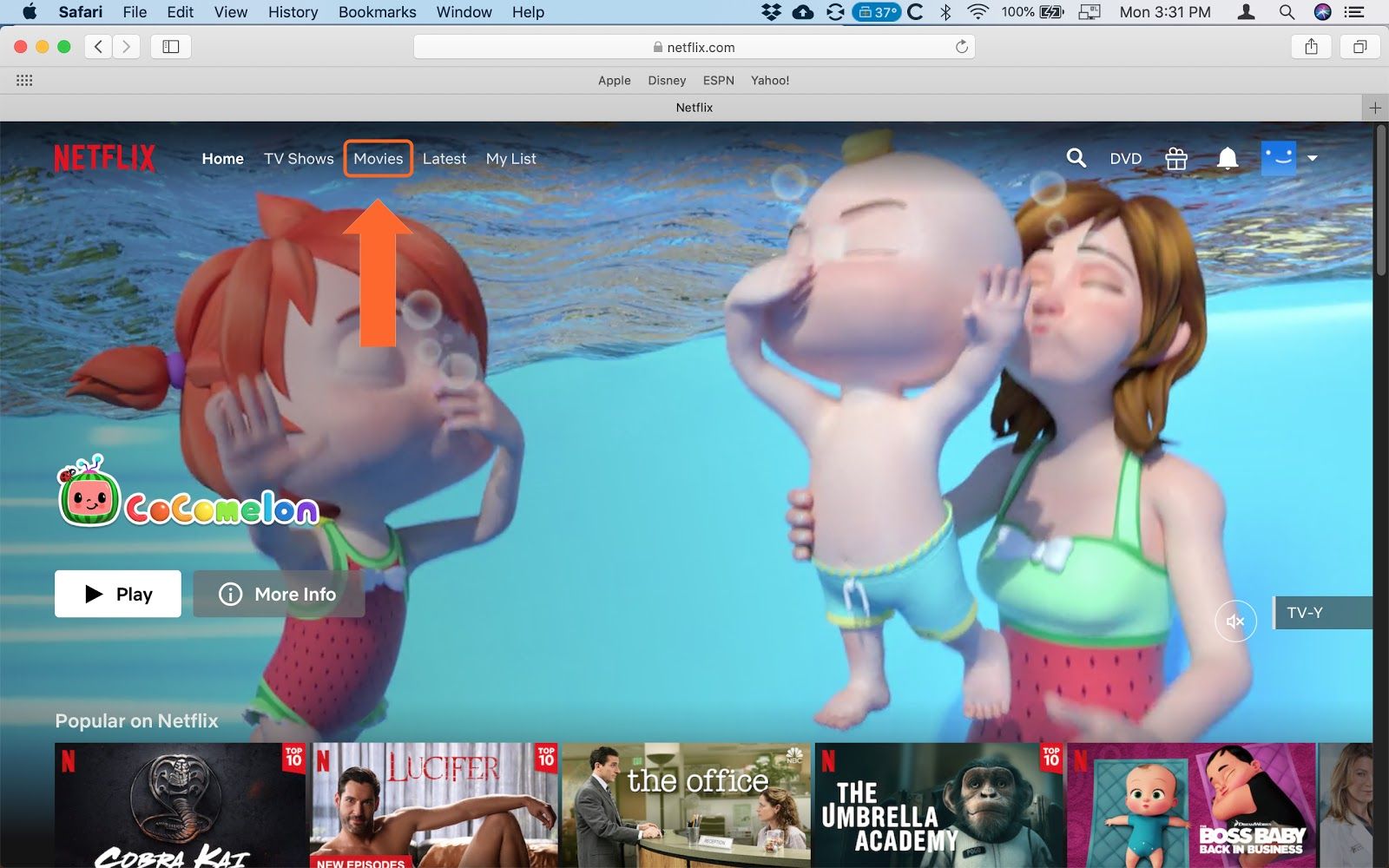Play CoComelon

tap(118, 594)
